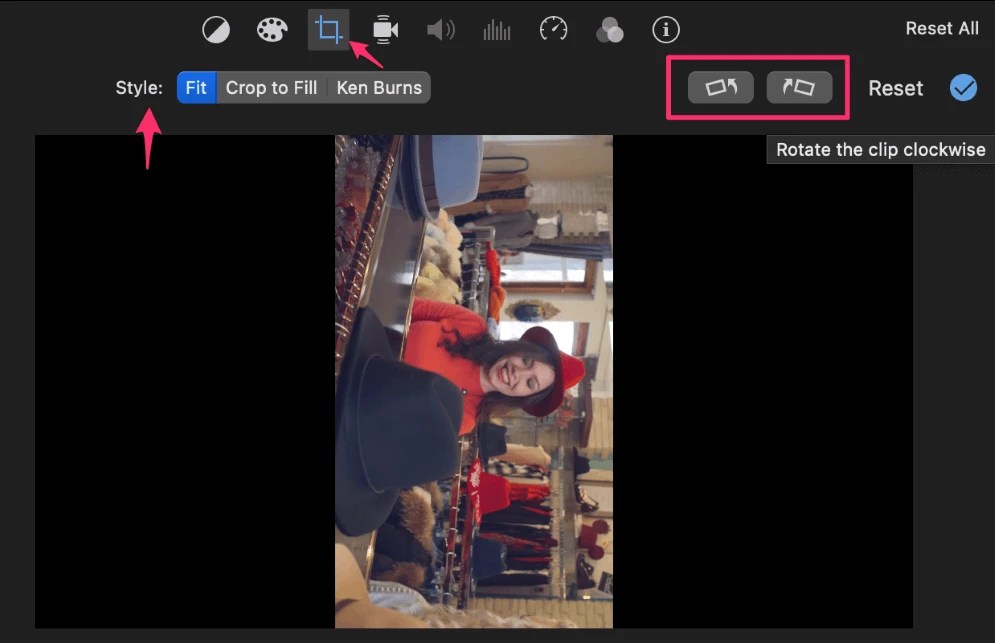995x643 pixels.
Task: Reset the current crop adjustment
Action: [x=895, y=88]
